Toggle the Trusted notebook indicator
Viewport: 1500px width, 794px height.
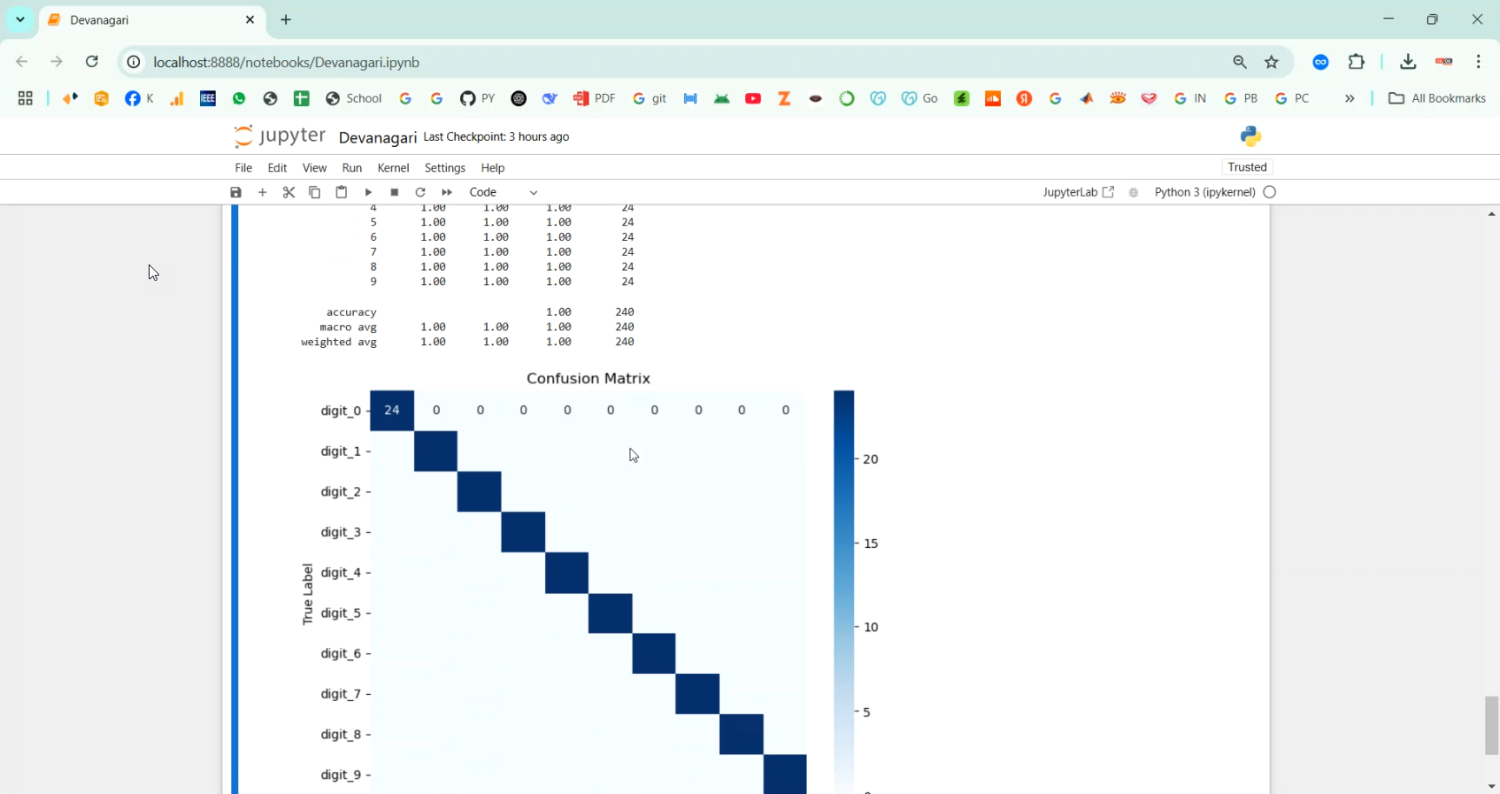pos(1247,167)
